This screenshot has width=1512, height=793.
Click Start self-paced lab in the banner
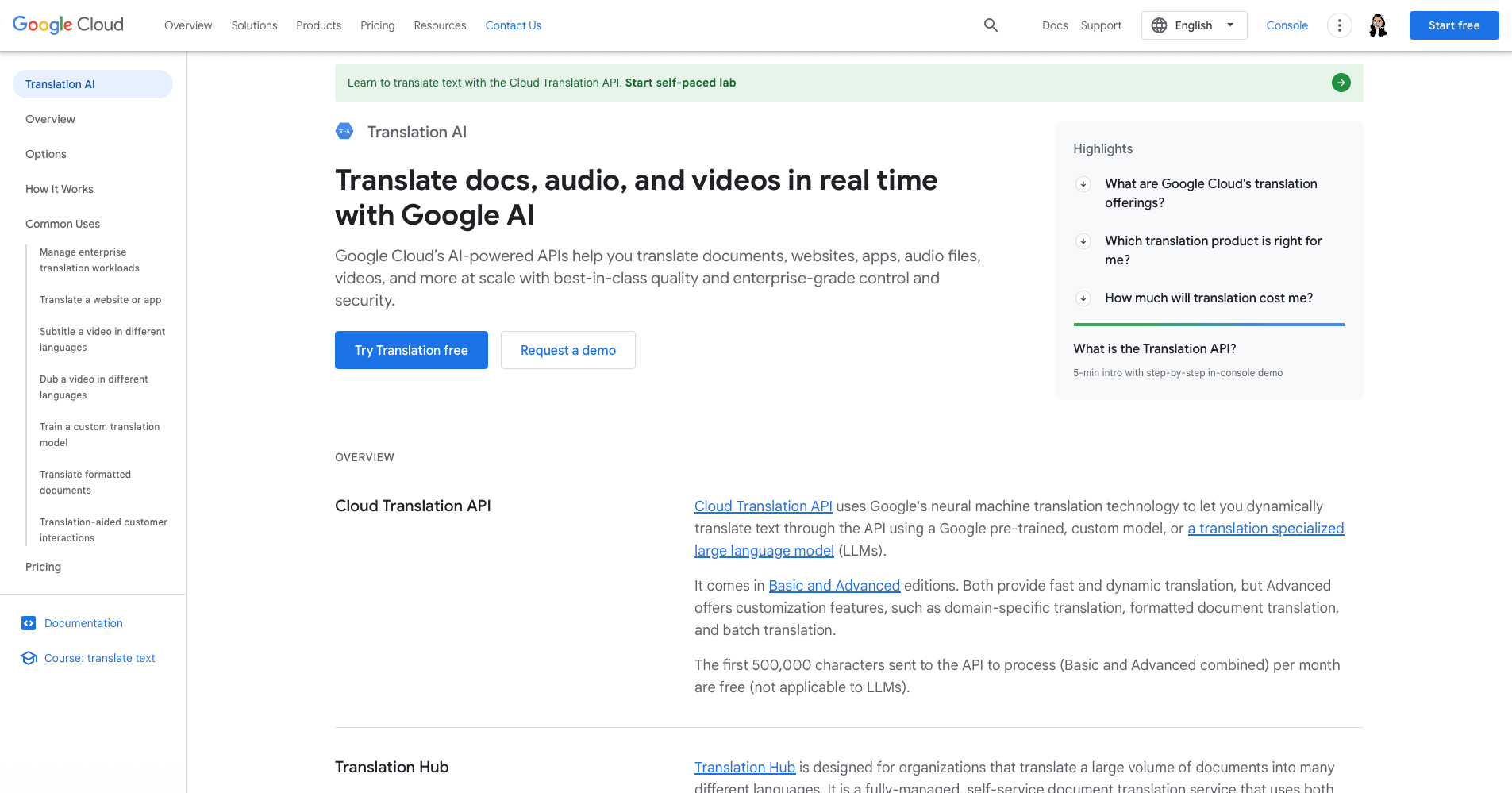(679, 83)
